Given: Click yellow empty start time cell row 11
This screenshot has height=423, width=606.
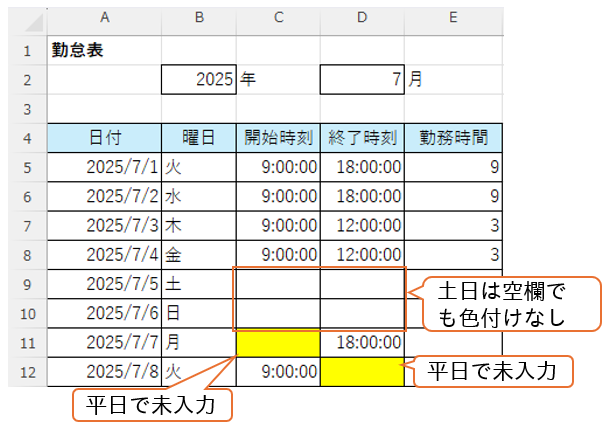Looking at the screenshot, I should [278, 343].
